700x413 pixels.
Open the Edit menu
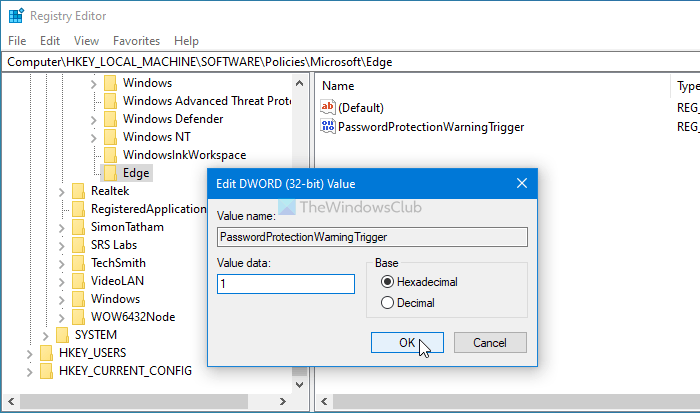tap(50, 41)
